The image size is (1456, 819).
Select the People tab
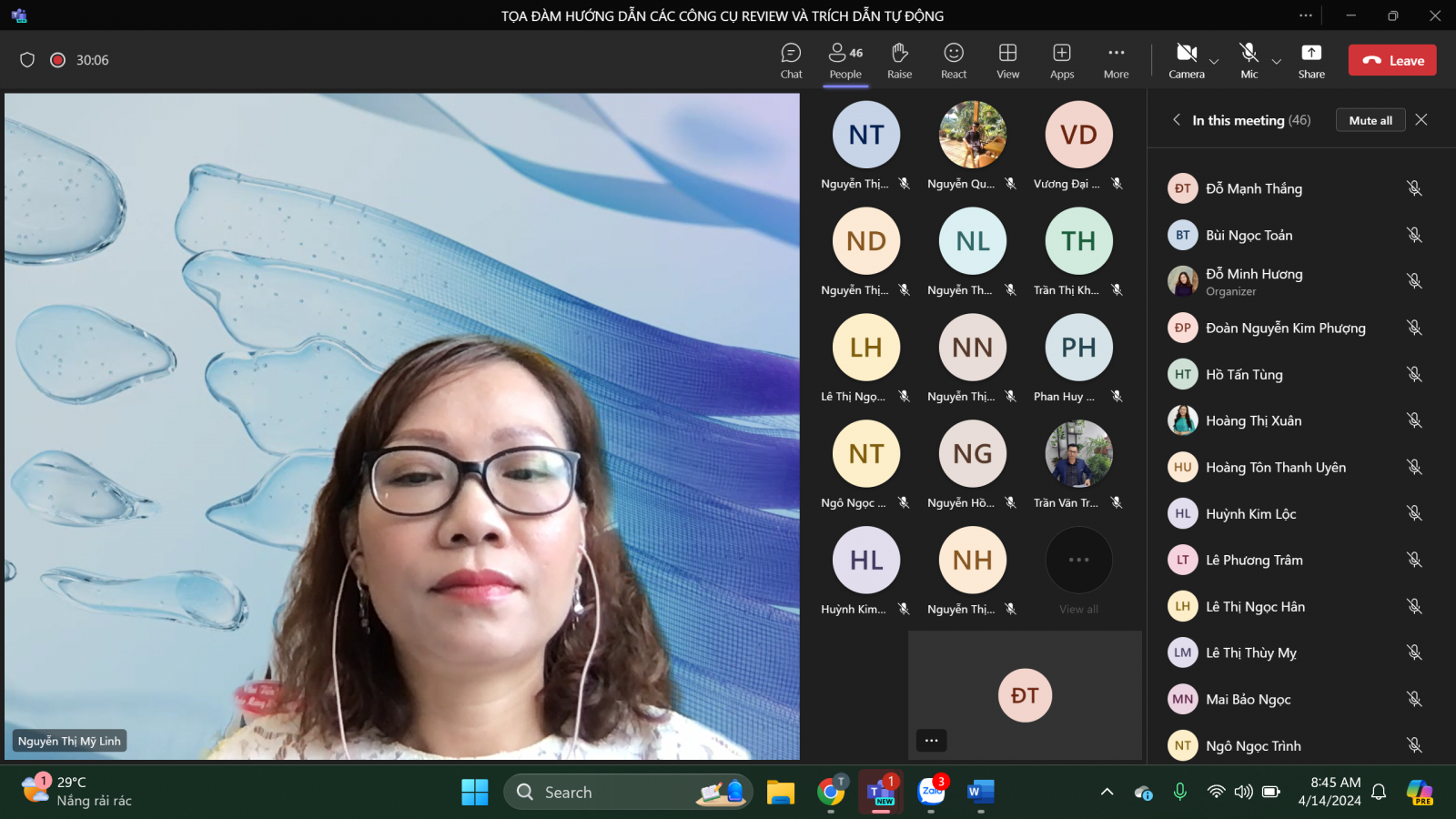(x=845, y=60)
